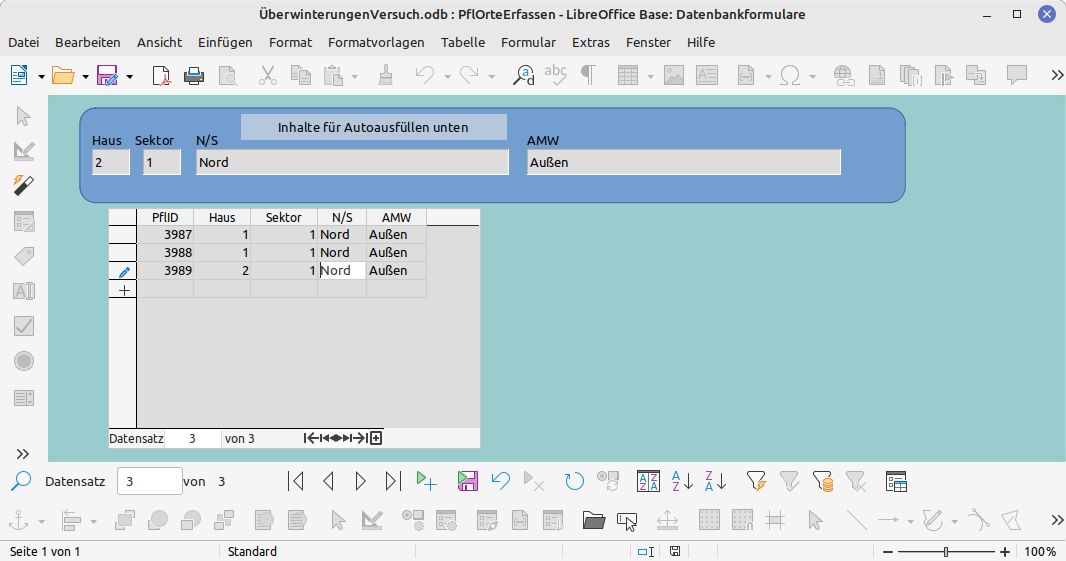Image resolution: width=1066 pixels, height=561 pixels.
Task: Click the N/S field showing Nord
Action: point(352,163)
